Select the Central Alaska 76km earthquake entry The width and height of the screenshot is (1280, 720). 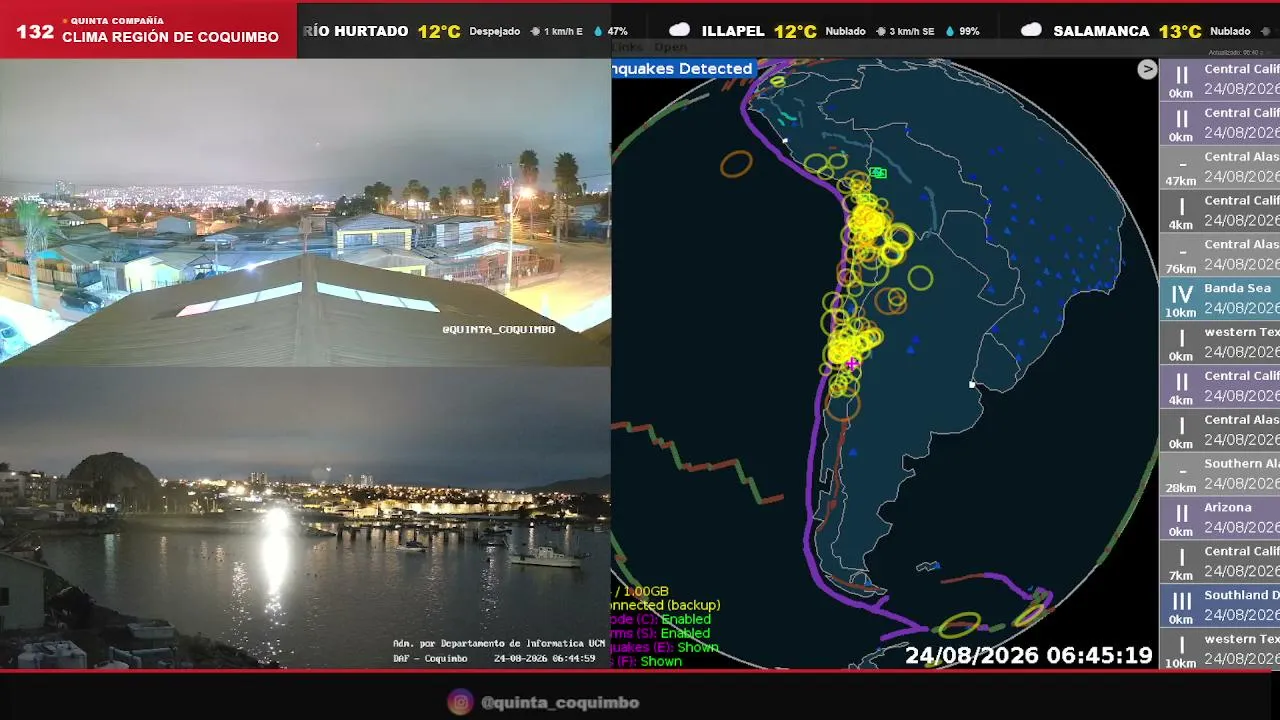(1220, 255)
